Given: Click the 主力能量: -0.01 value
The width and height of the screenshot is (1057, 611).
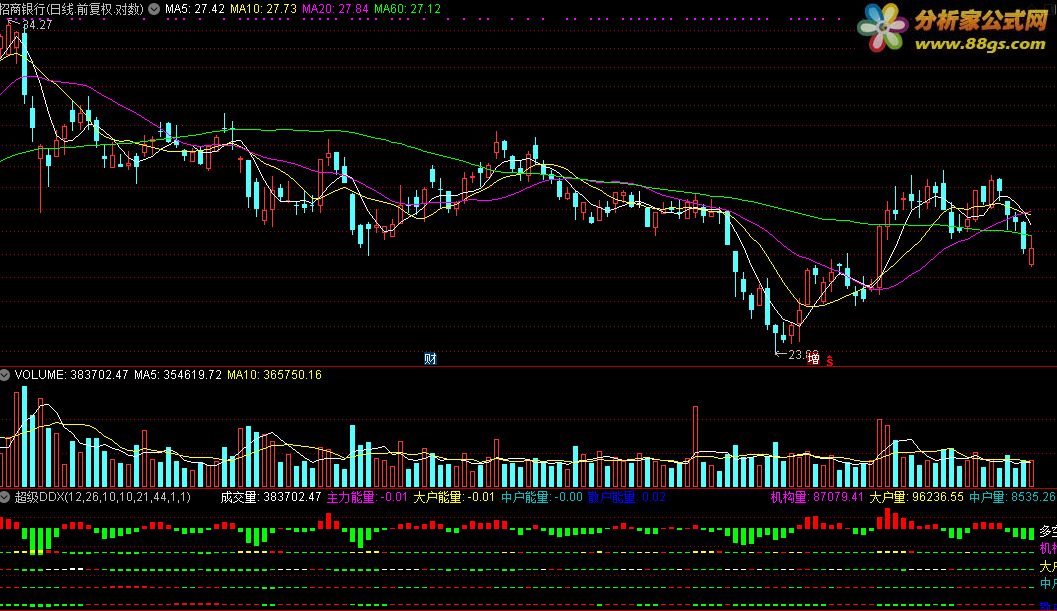Looking at the screenshot, I should click(x=367, y=497).
